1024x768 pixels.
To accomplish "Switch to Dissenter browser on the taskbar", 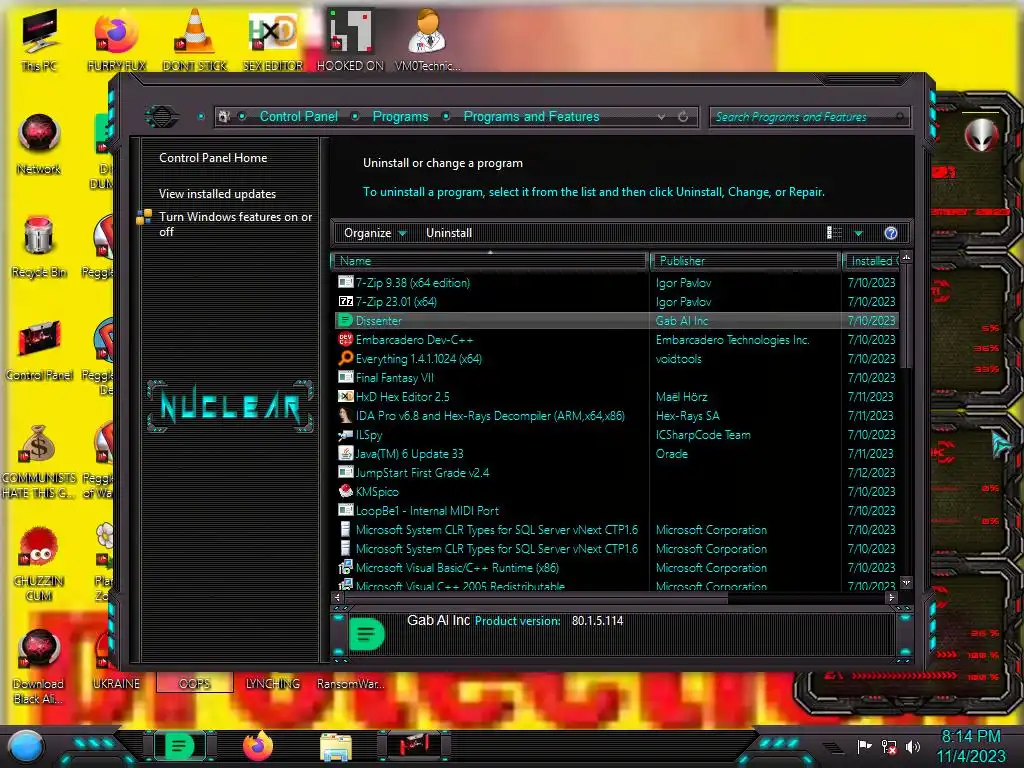I will (x=180, y=746).
